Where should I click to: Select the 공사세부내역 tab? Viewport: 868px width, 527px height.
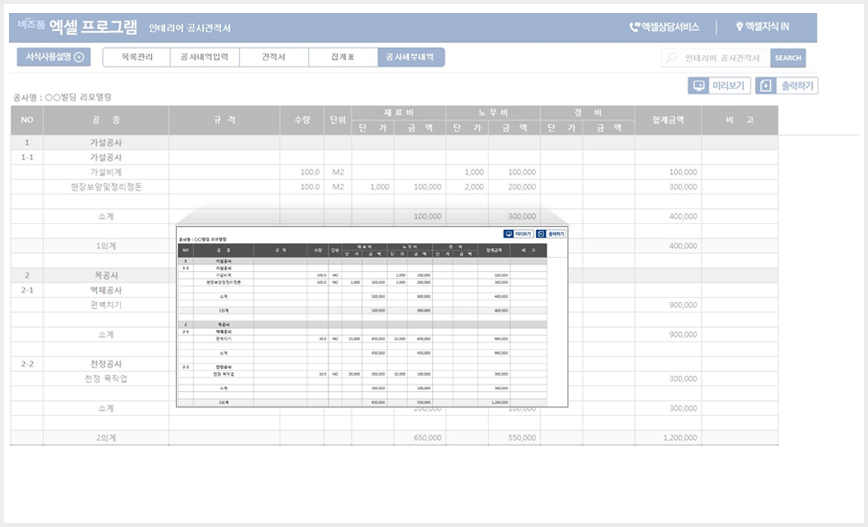(411, 57)
